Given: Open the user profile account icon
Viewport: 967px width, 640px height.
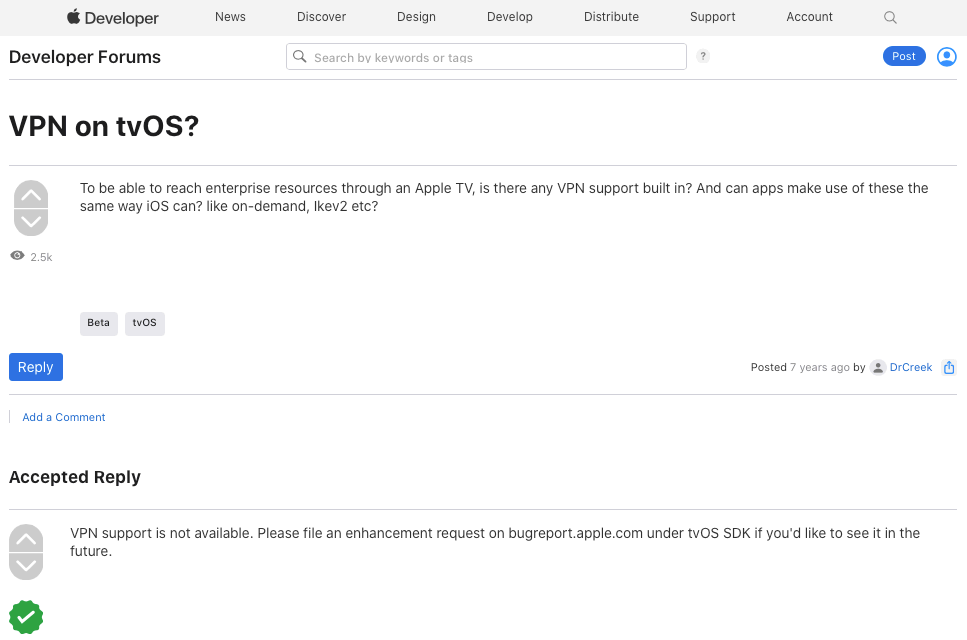Looking at the screenshot, I should pos(947,57).
